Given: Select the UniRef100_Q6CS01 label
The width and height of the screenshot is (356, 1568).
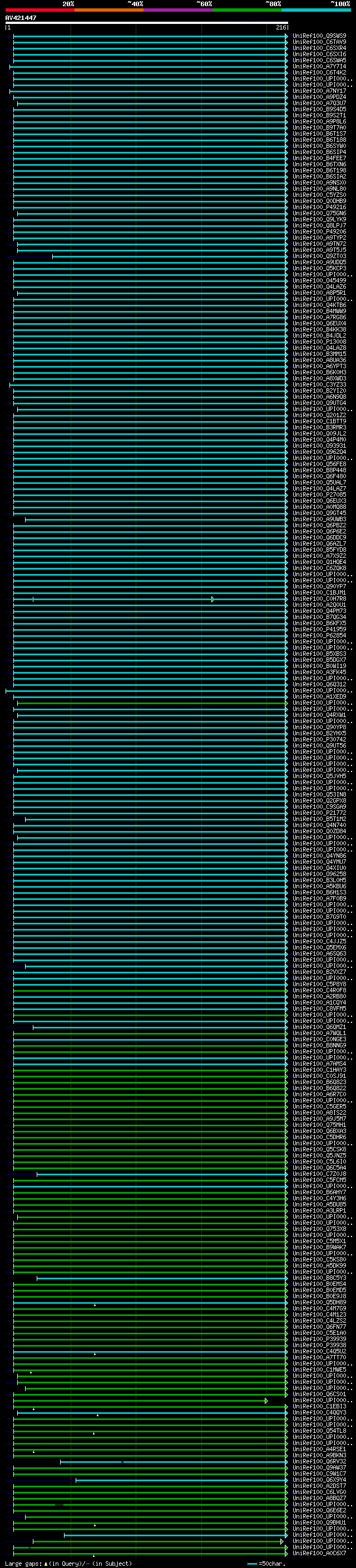Looking at the screenshot, I should coord(319,1394).
